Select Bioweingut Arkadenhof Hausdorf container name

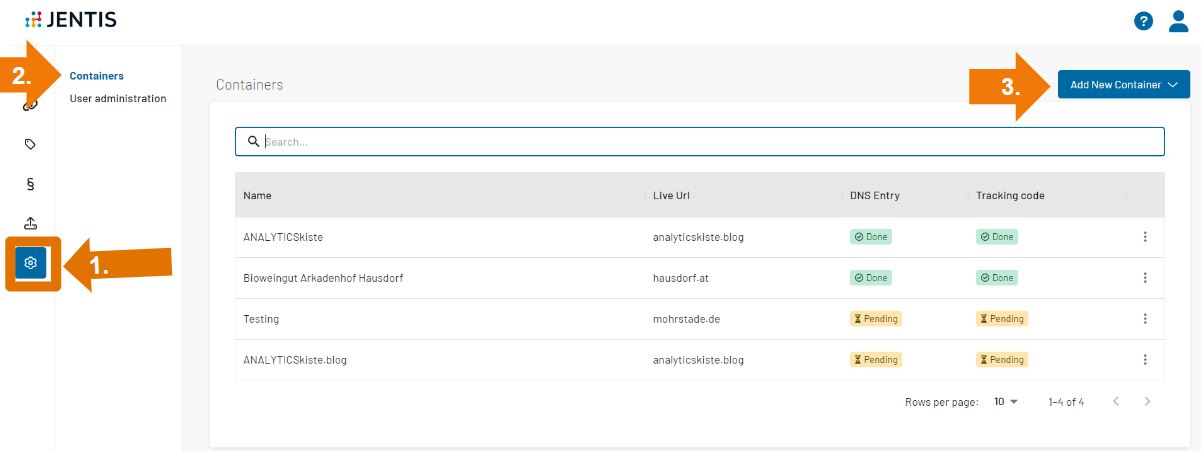point(323,278)
